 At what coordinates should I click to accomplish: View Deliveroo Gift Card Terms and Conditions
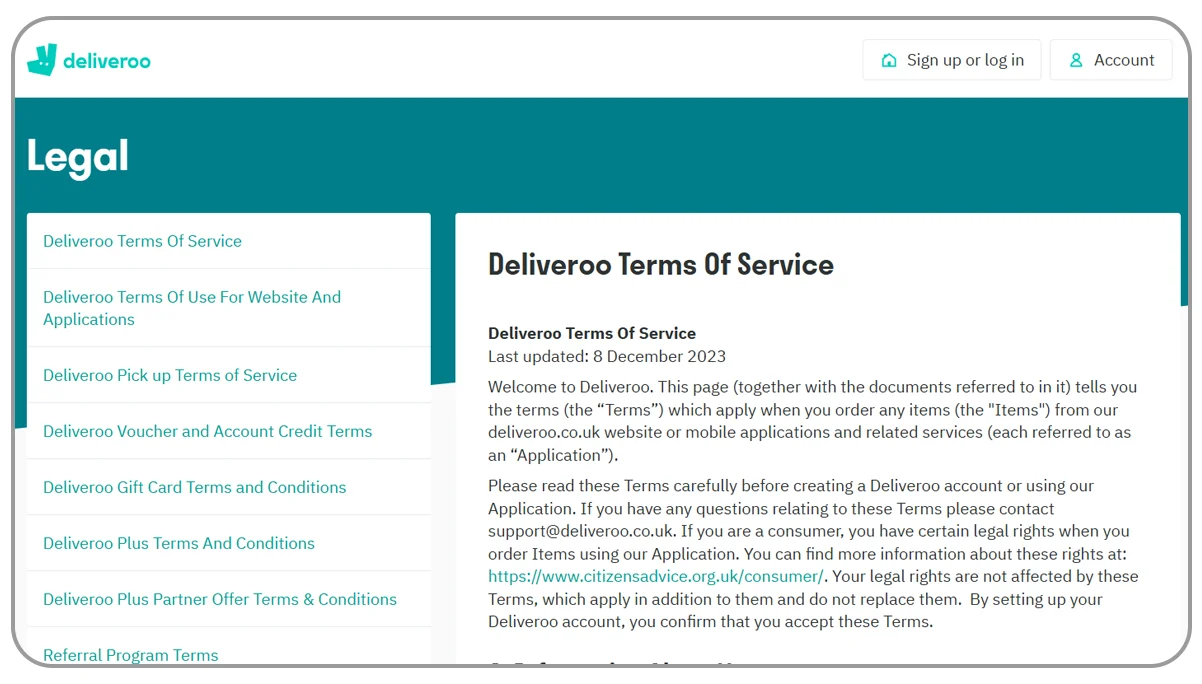point(194,487)
